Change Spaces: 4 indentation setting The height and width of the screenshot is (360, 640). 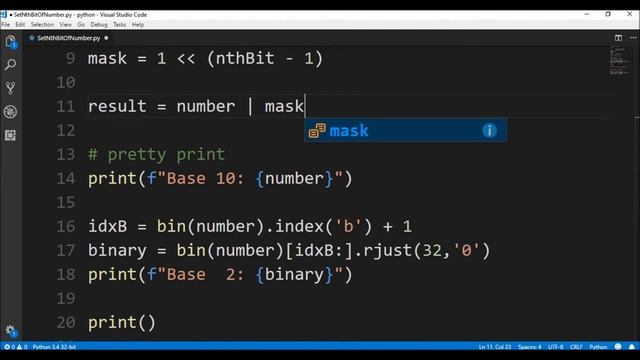pyautogui.click(x=529, y=347)
